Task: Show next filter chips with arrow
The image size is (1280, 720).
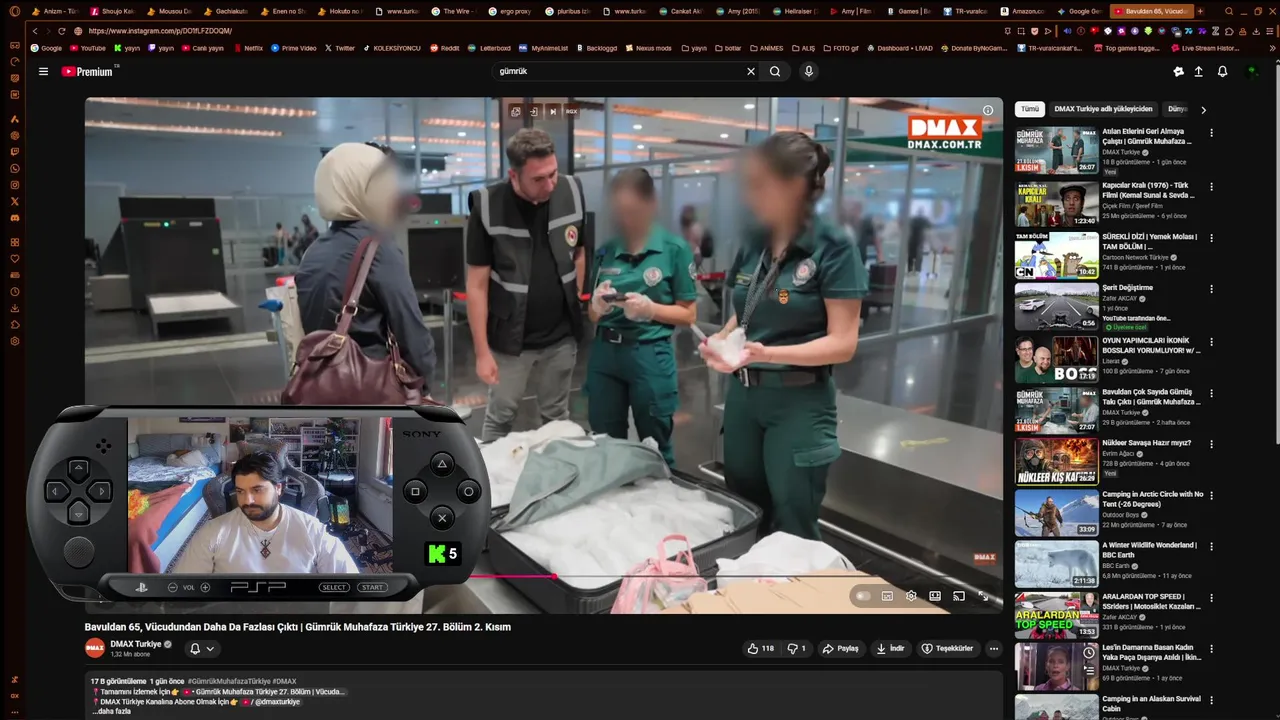Action: click(1203, 110)
